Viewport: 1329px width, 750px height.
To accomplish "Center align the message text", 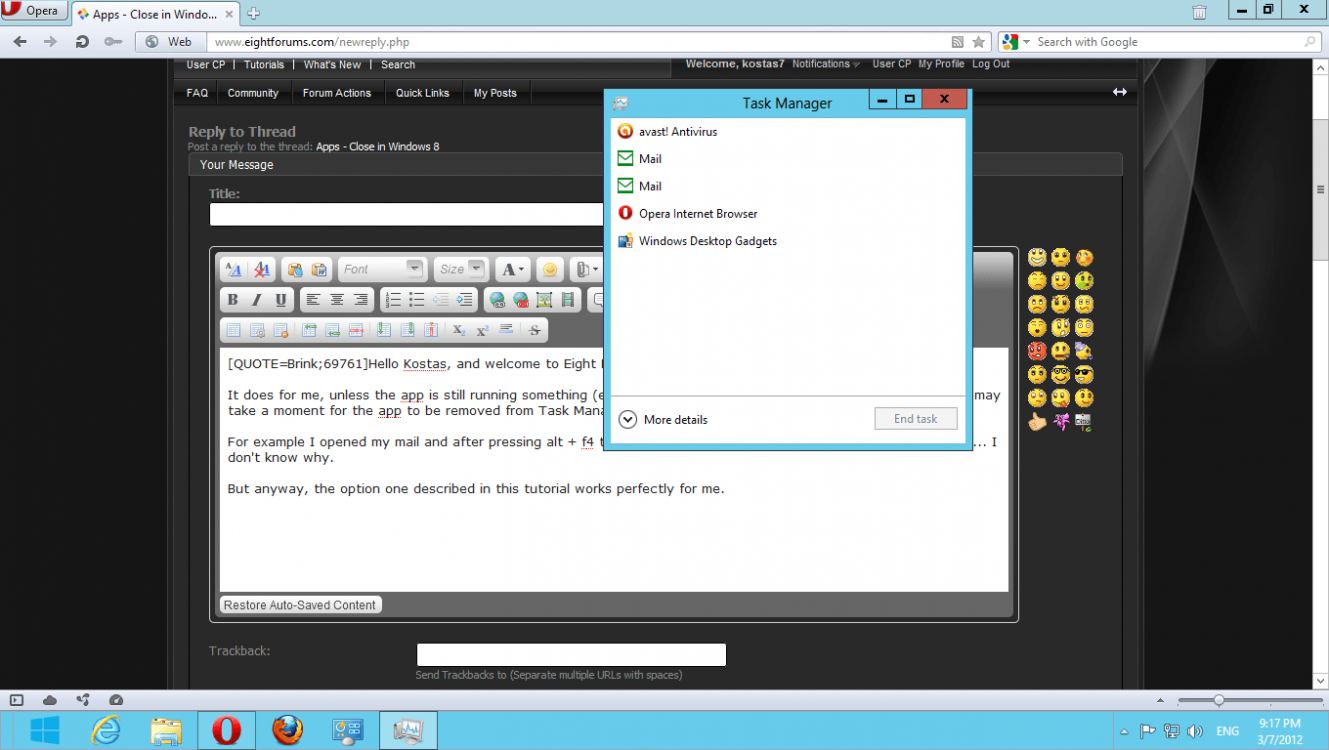I will [337, 300].
